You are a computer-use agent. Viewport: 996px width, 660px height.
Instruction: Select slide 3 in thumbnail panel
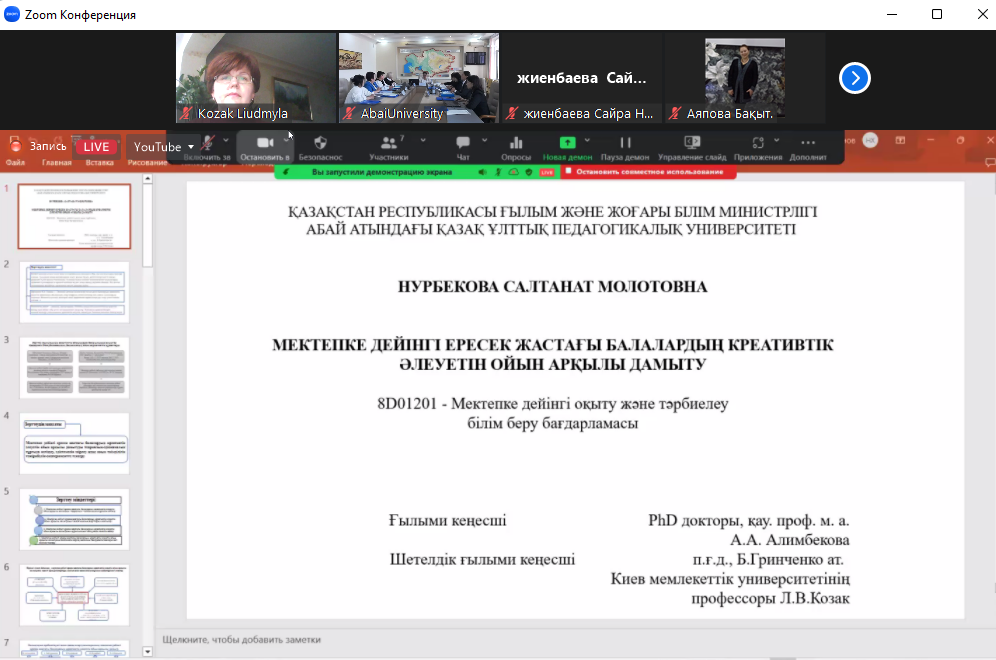tap(74, 367)
